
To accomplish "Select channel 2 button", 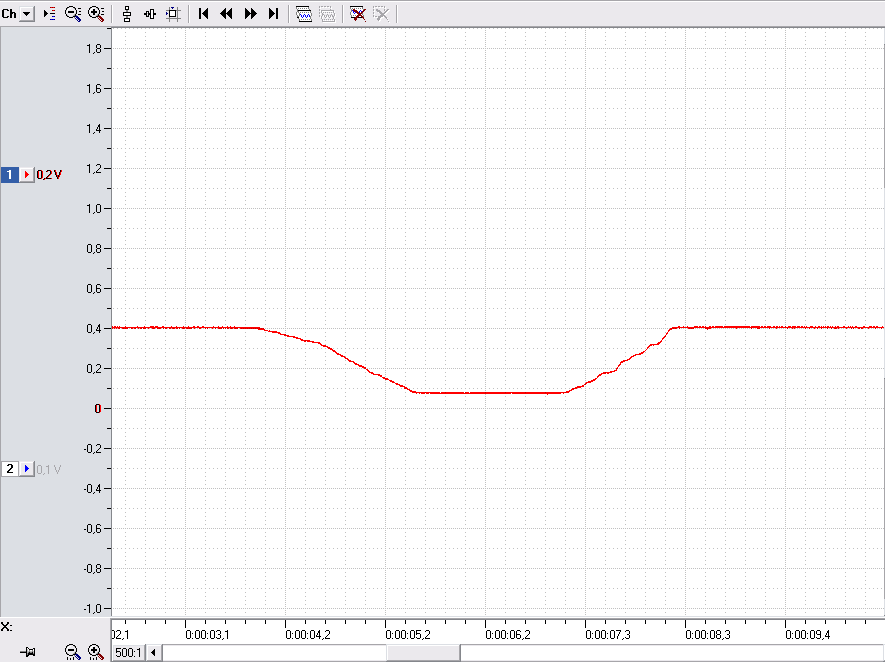I will click(10, 469).
